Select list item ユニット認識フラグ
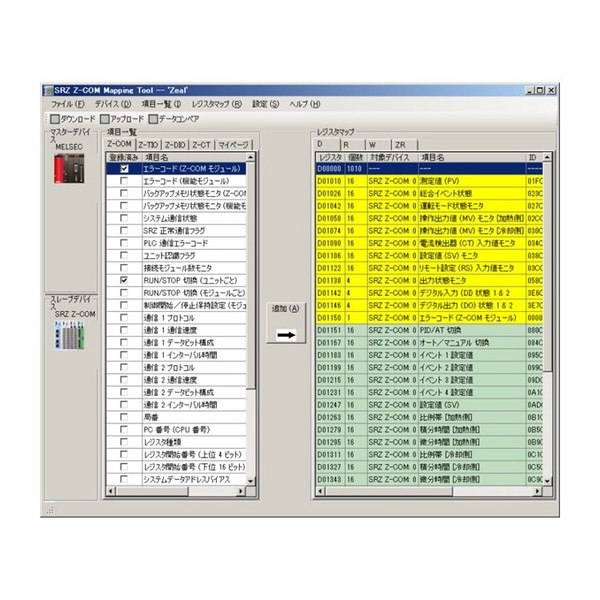600x600 pixels. [x=176, y=256]
